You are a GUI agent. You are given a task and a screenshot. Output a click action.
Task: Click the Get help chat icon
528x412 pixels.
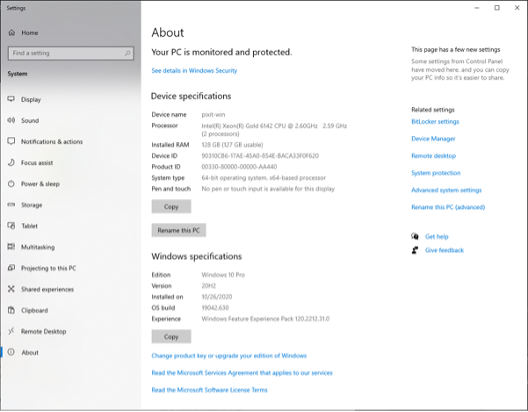415,236
